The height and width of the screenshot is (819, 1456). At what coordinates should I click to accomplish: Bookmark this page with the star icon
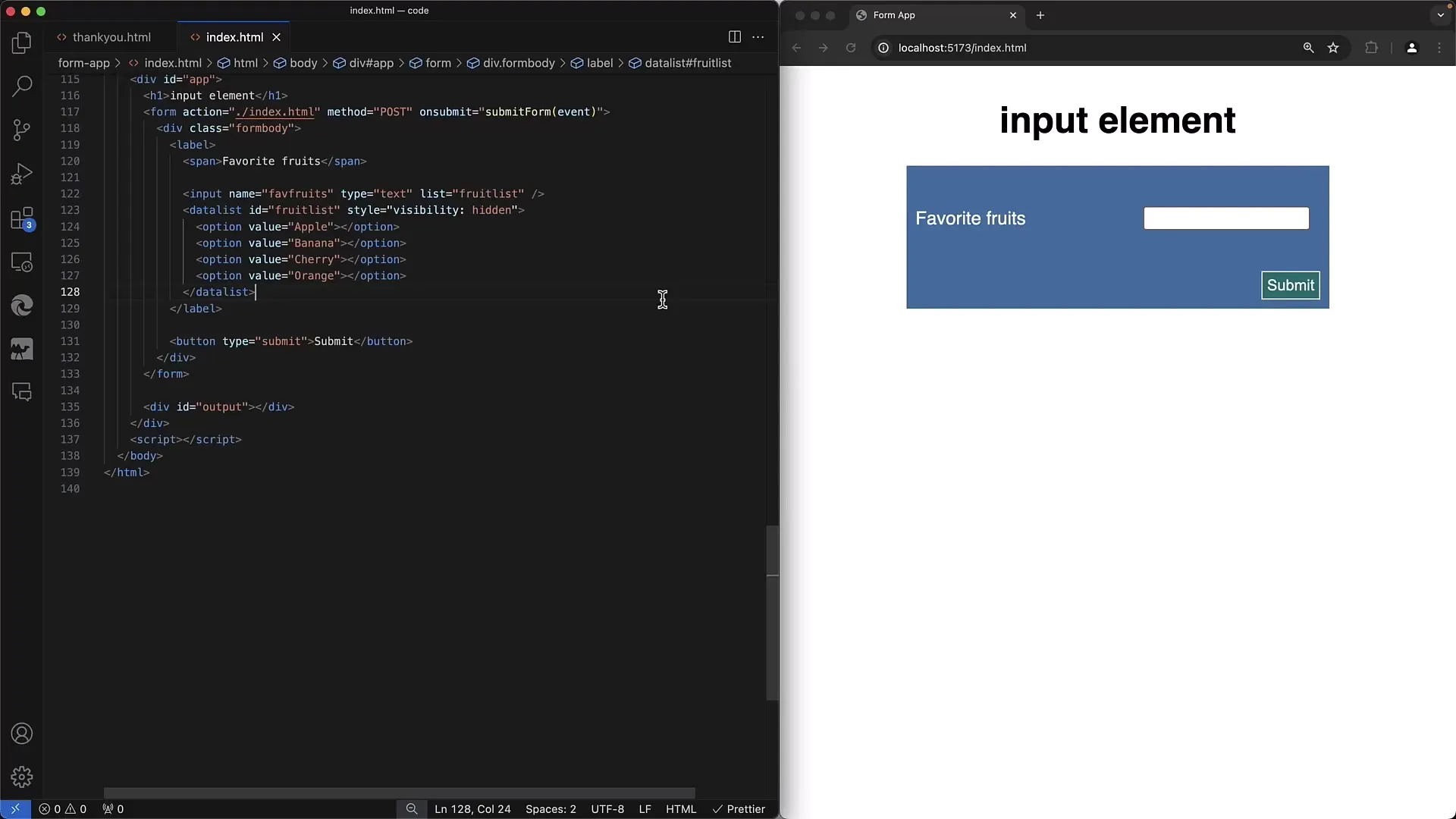click(x=1333, y=48)
